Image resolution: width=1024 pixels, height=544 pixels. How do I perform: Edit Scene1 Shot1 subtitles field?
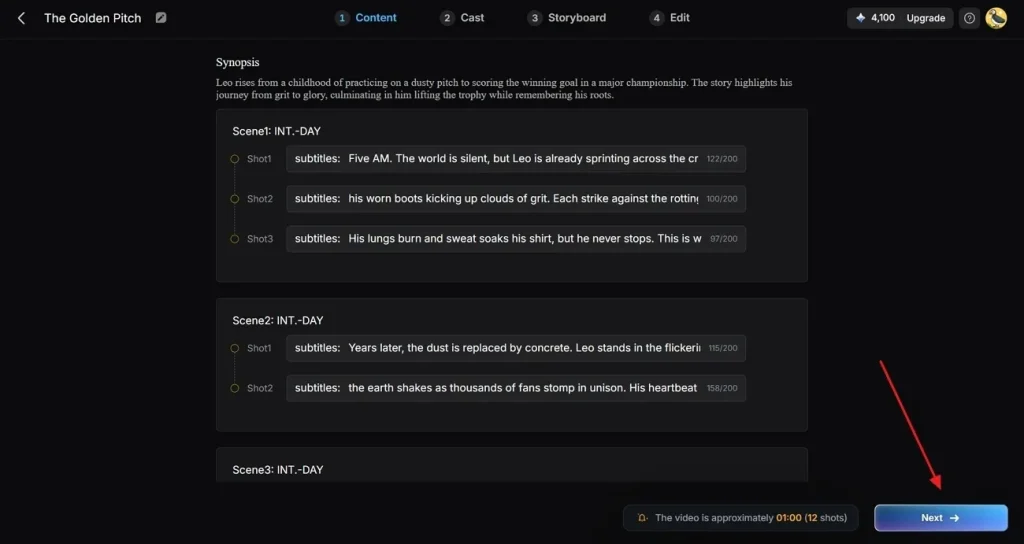pos(516,159)
